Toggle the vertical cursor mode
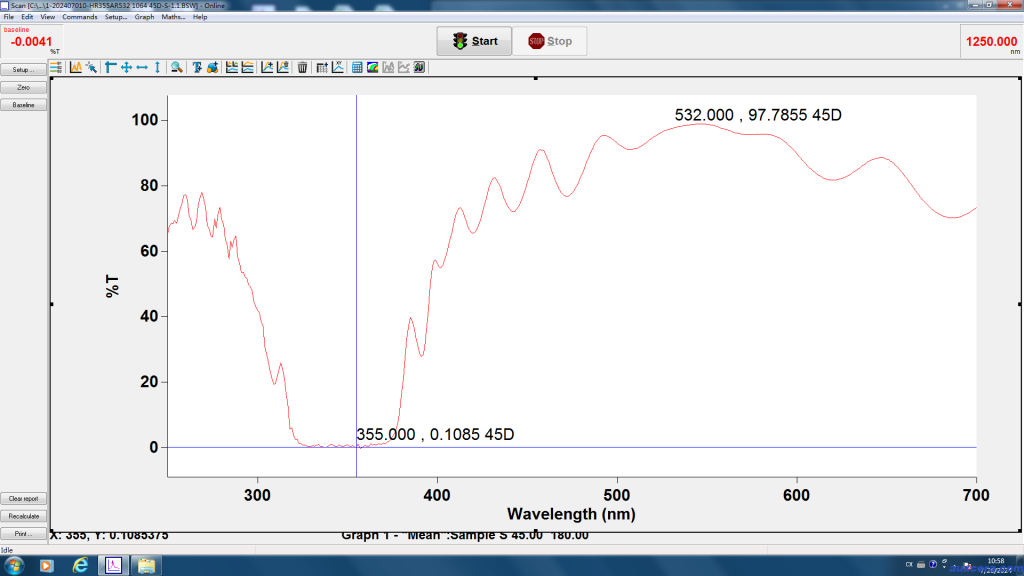 (157, 68)
